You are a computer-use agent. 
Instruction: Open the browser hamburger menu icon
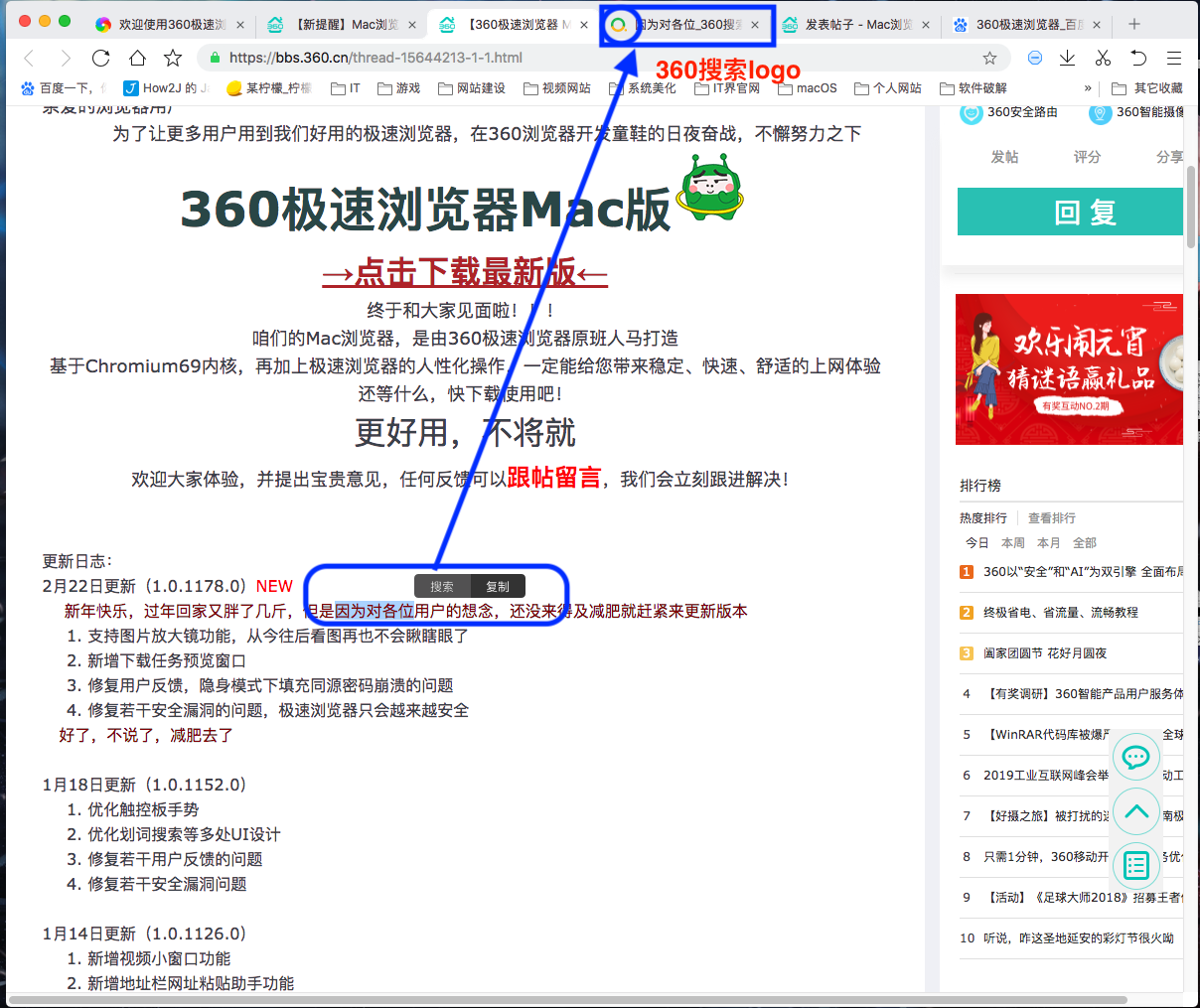(1174, 59)
